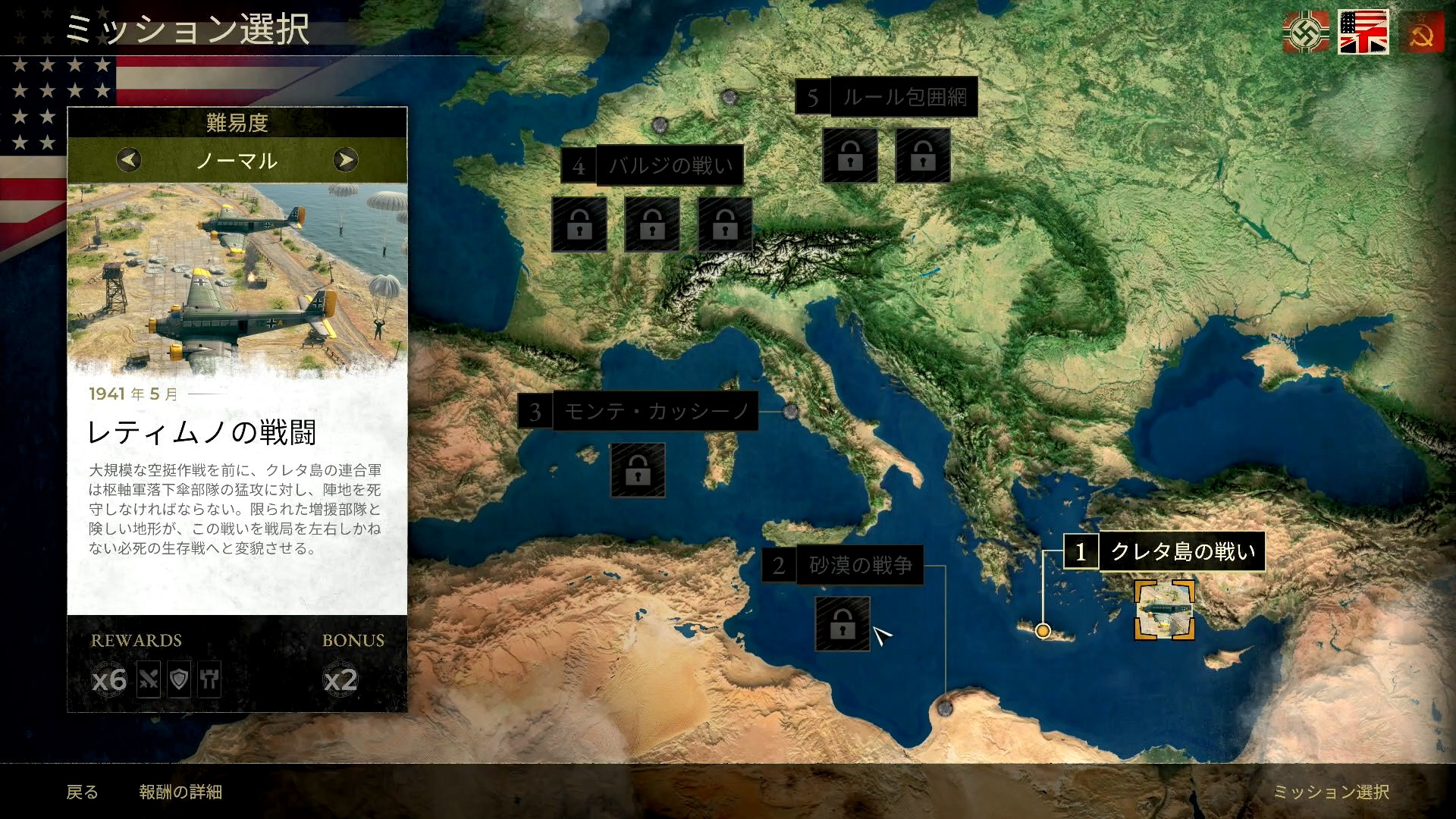
Task: Open the 砂漠の戦争 campaign label
Action: click(x=860, y=566)
